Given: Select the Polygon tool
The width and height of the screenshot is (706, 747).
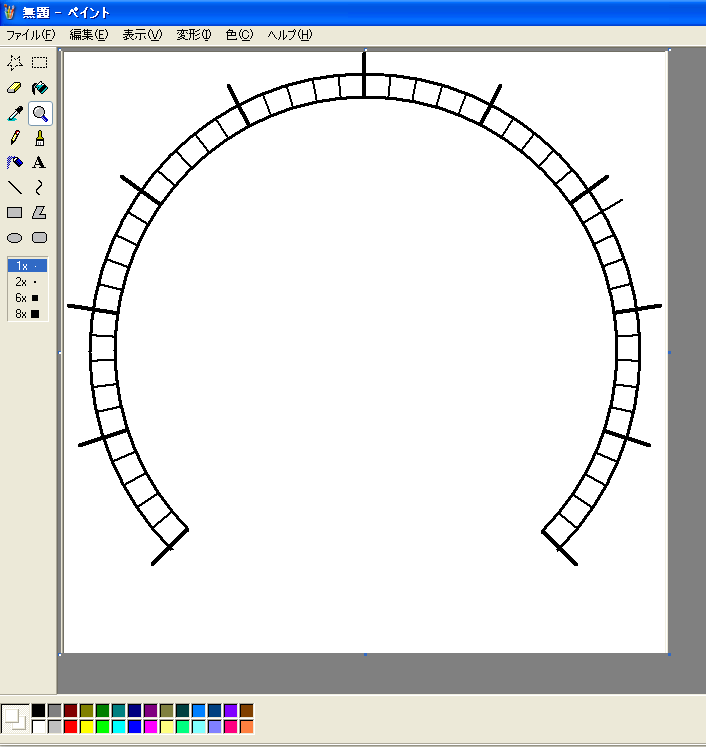Looking at the screenshot, I should 40,212.
